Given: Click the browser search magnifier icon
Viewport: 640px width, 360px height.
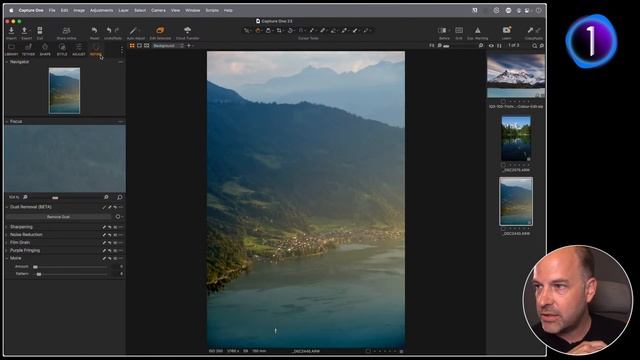Looking at the screenshot, I should (534, 46).
